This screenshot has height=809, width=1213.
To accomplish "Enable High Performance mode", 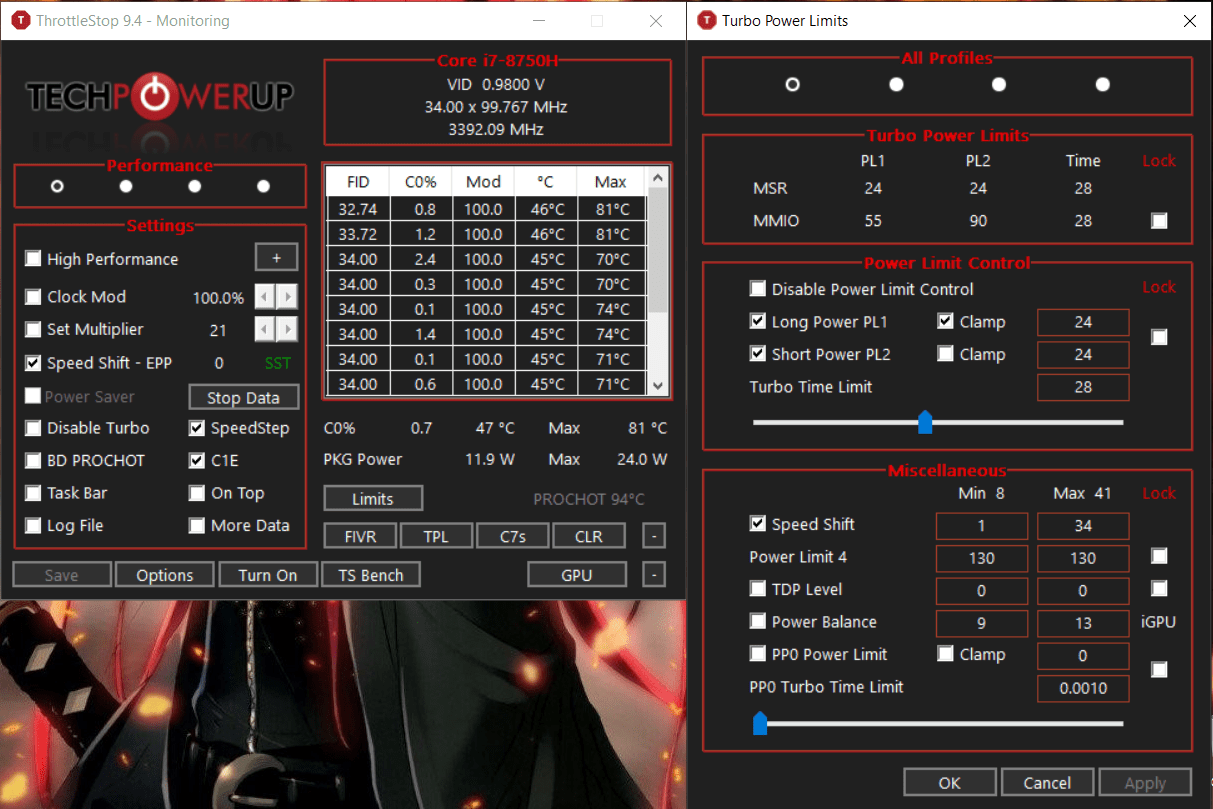I will [x=33, y=258].
